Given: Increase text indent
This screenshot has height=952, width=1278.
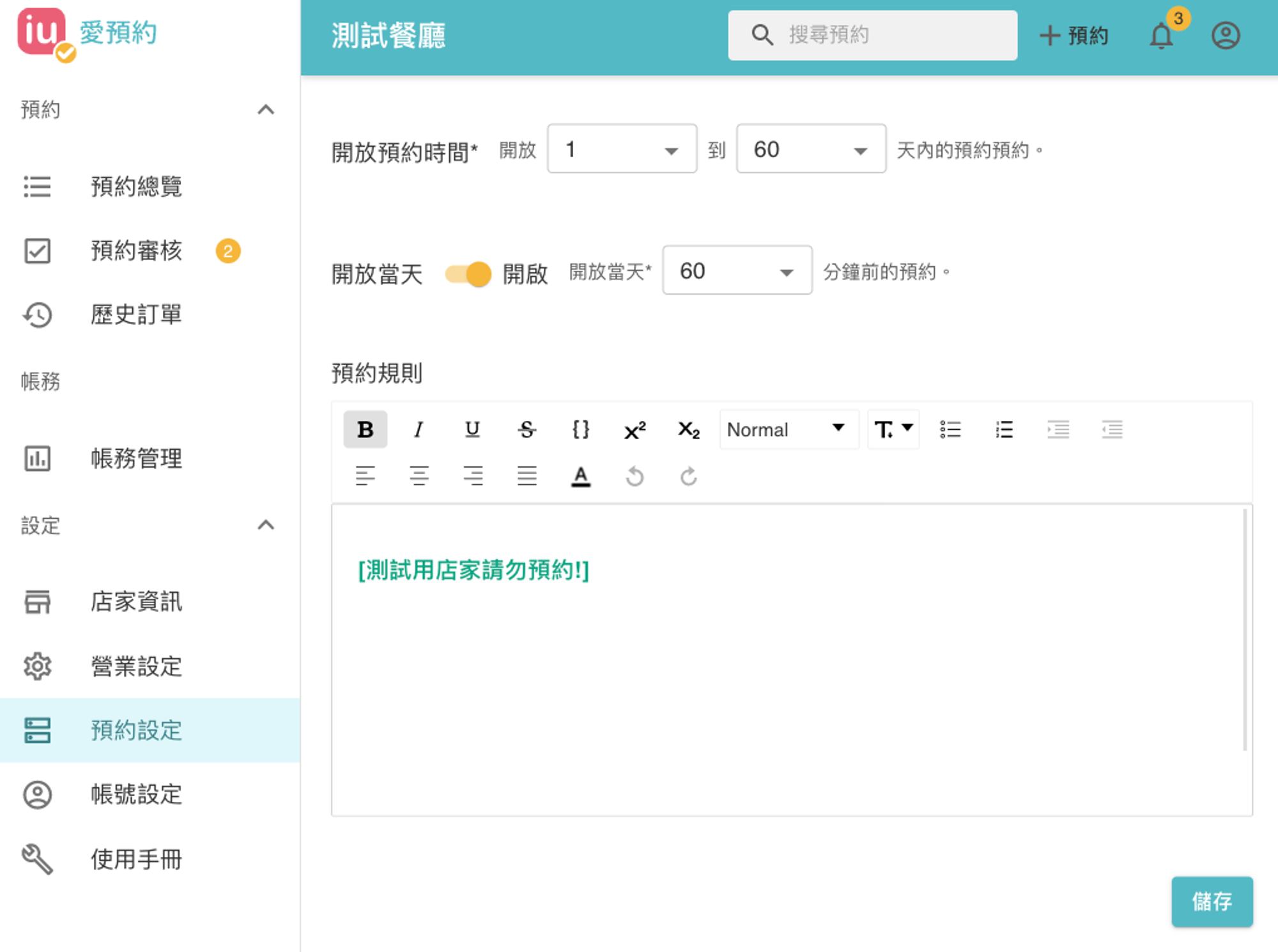Looking at the screenshot, I should [x=1058, y=429].
